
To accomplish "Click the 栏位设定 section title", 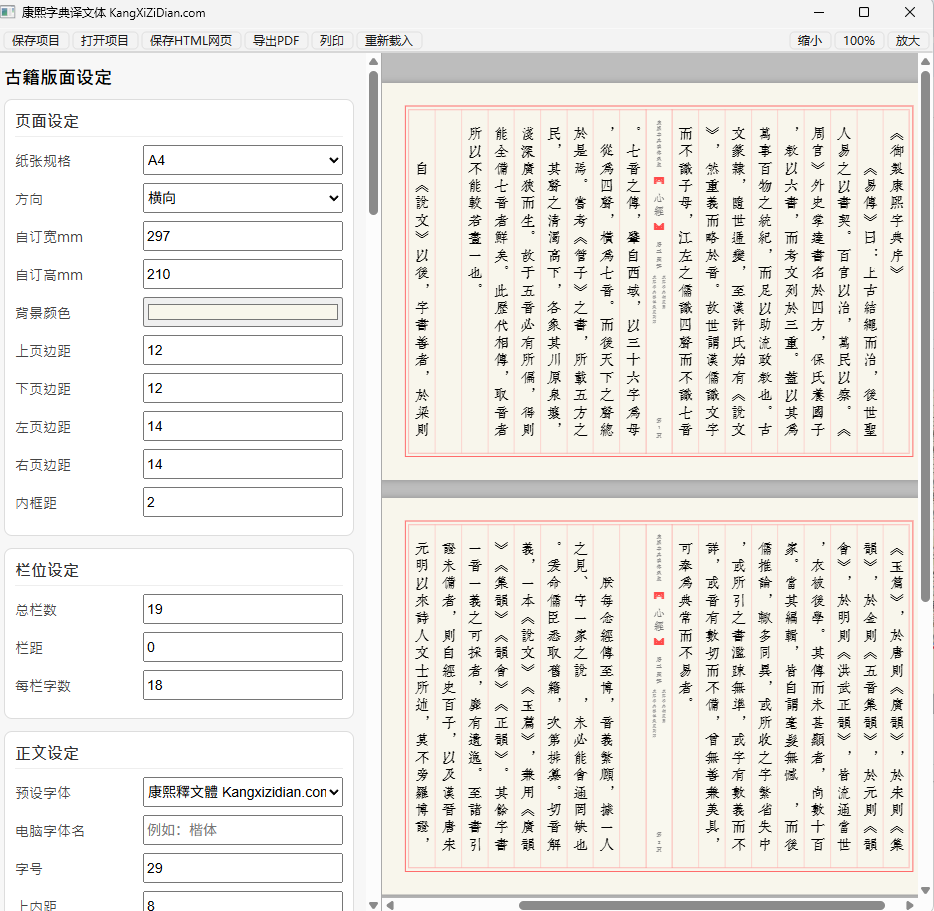I will [x=47, y=571].
